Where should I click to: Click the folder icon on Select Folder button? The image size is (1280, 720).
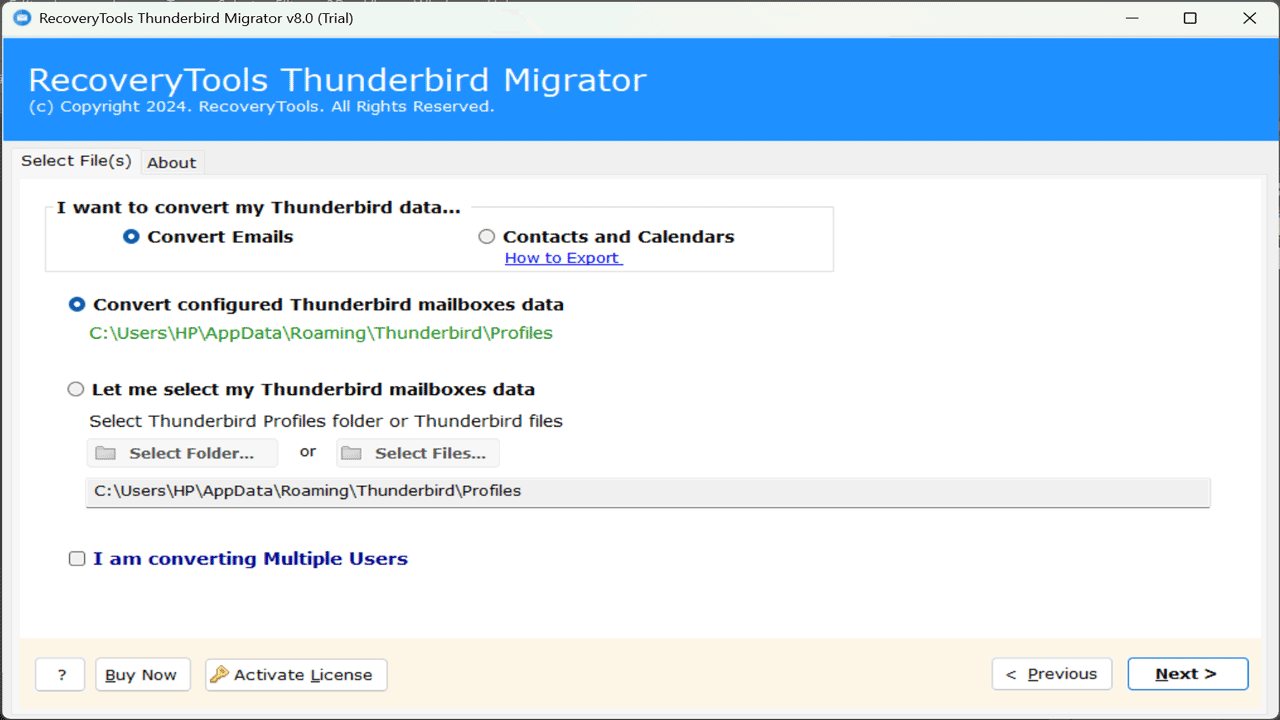[x=105, y=454]
